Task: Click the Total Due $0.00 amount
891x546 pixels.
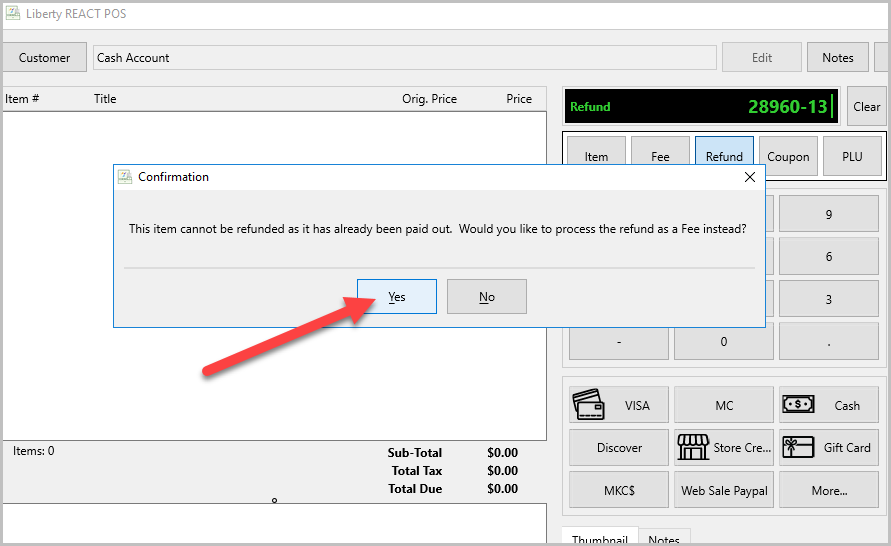Action: click(502, 489)
